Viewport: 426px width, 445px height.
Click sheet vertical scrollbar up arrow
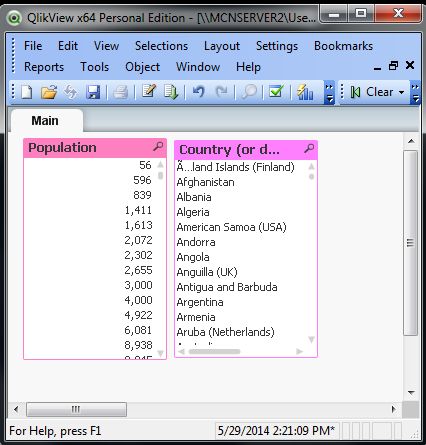point(411,141)
